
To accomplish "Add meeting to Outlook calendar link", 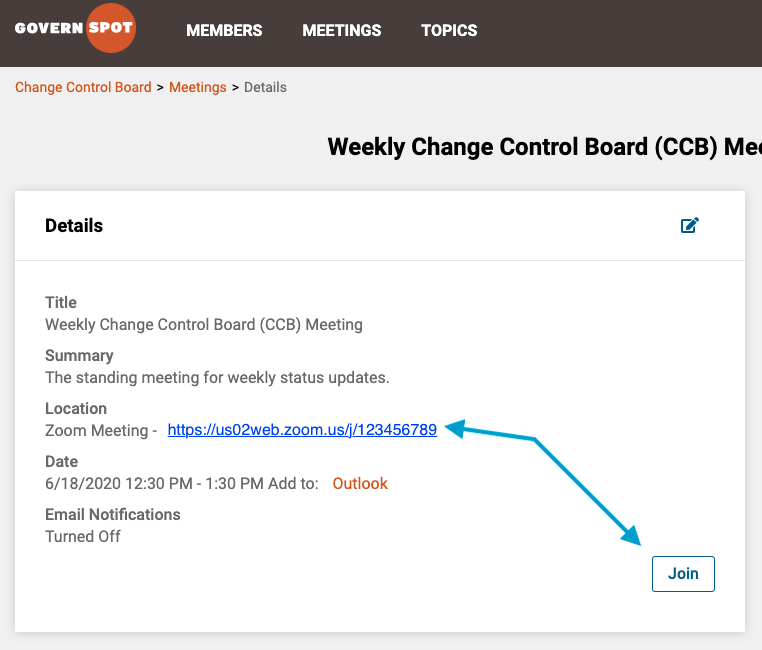I will (360, 484).
